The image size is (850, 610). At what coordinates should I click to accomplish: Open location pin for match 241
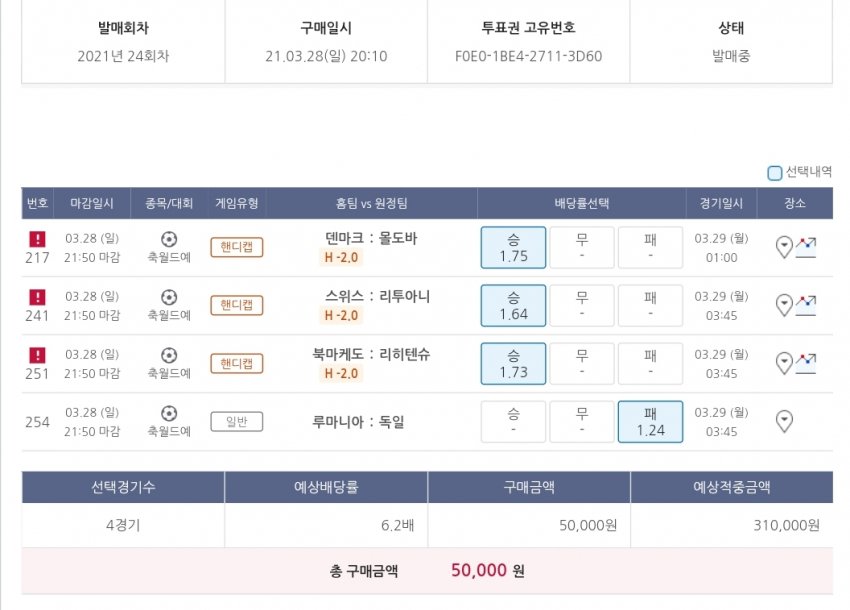click(784, 304)
